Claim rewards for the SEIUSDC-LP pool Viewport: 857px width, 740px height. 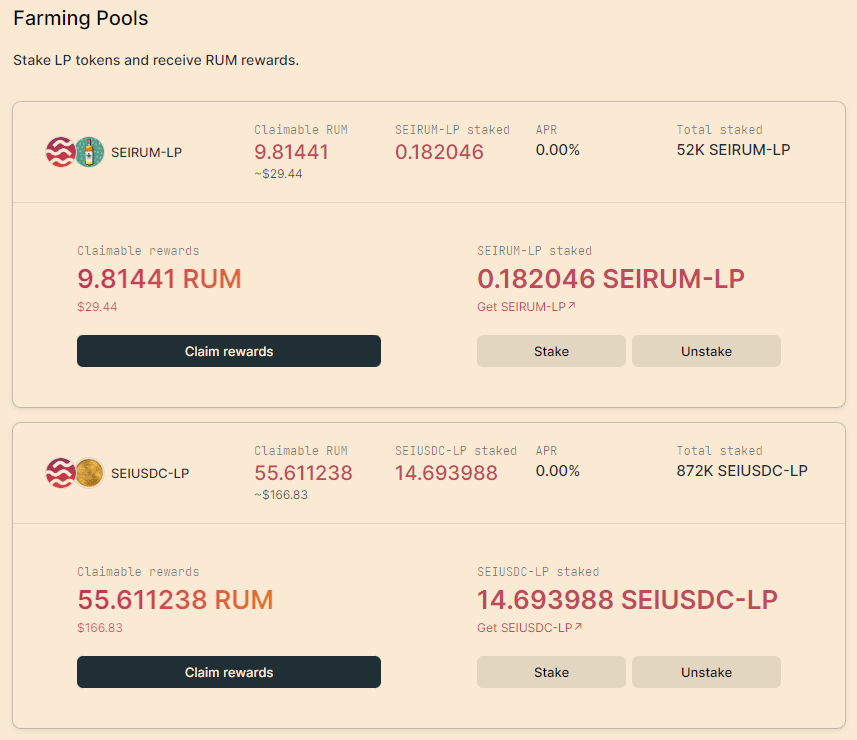pyautogui.click(x=229, y=672)
